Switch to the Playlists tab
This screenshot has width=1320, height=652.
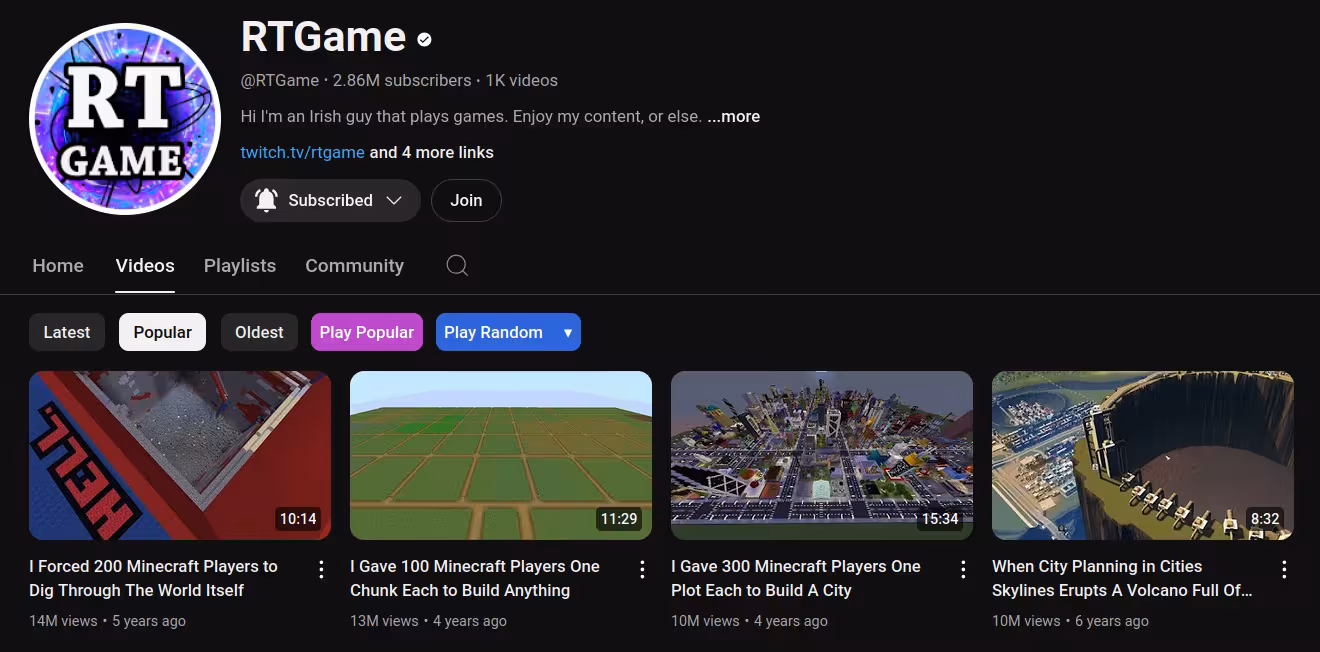[240, 265]
